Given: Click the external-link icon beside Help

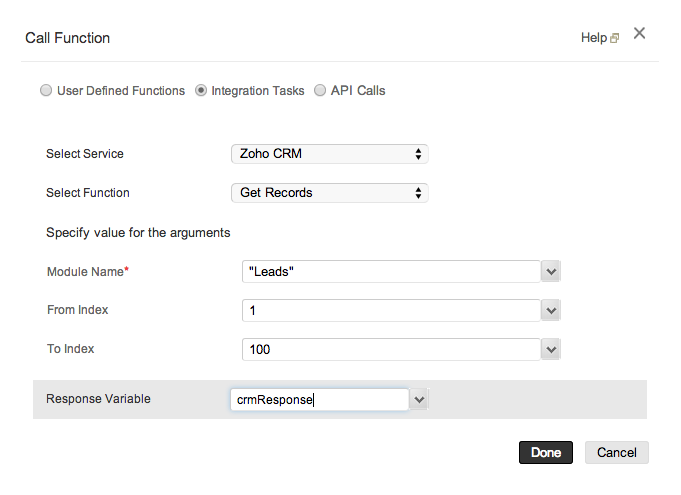Looking at the screenshot, I should pos(614,39).
